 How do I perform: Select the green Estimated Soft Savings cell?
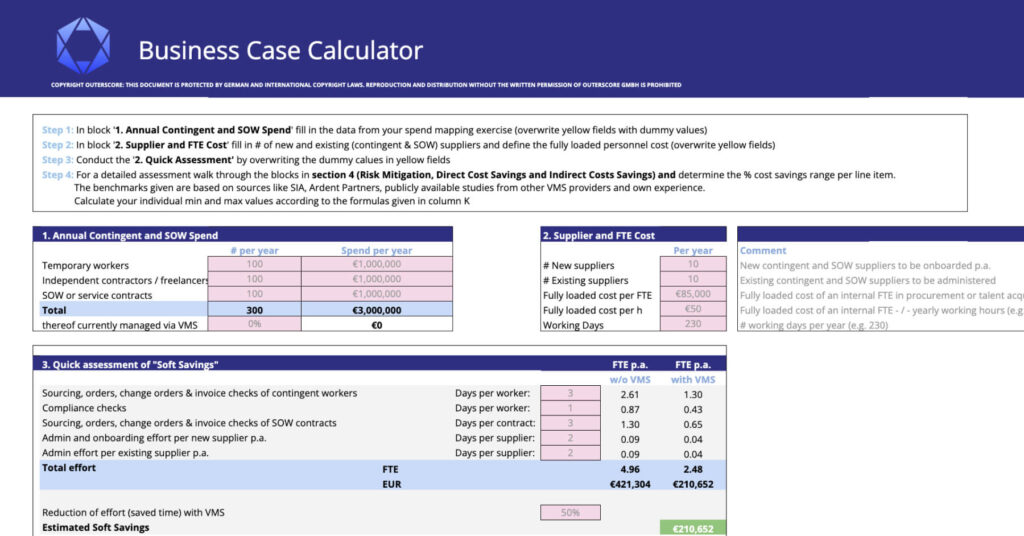[x=693, y=527]
